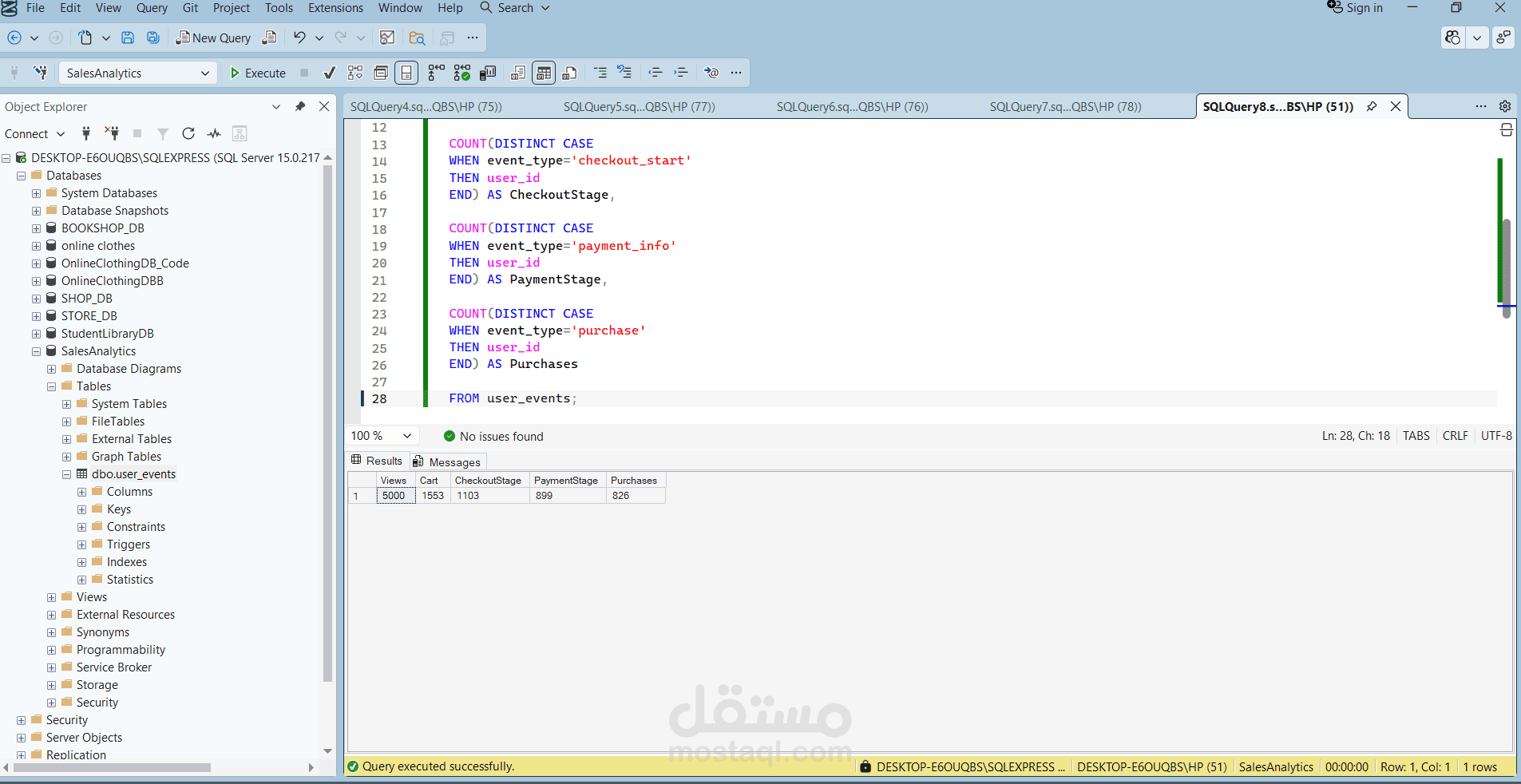
Task: Toggle Results to Grid mode
Action: [x=544, y=73]
